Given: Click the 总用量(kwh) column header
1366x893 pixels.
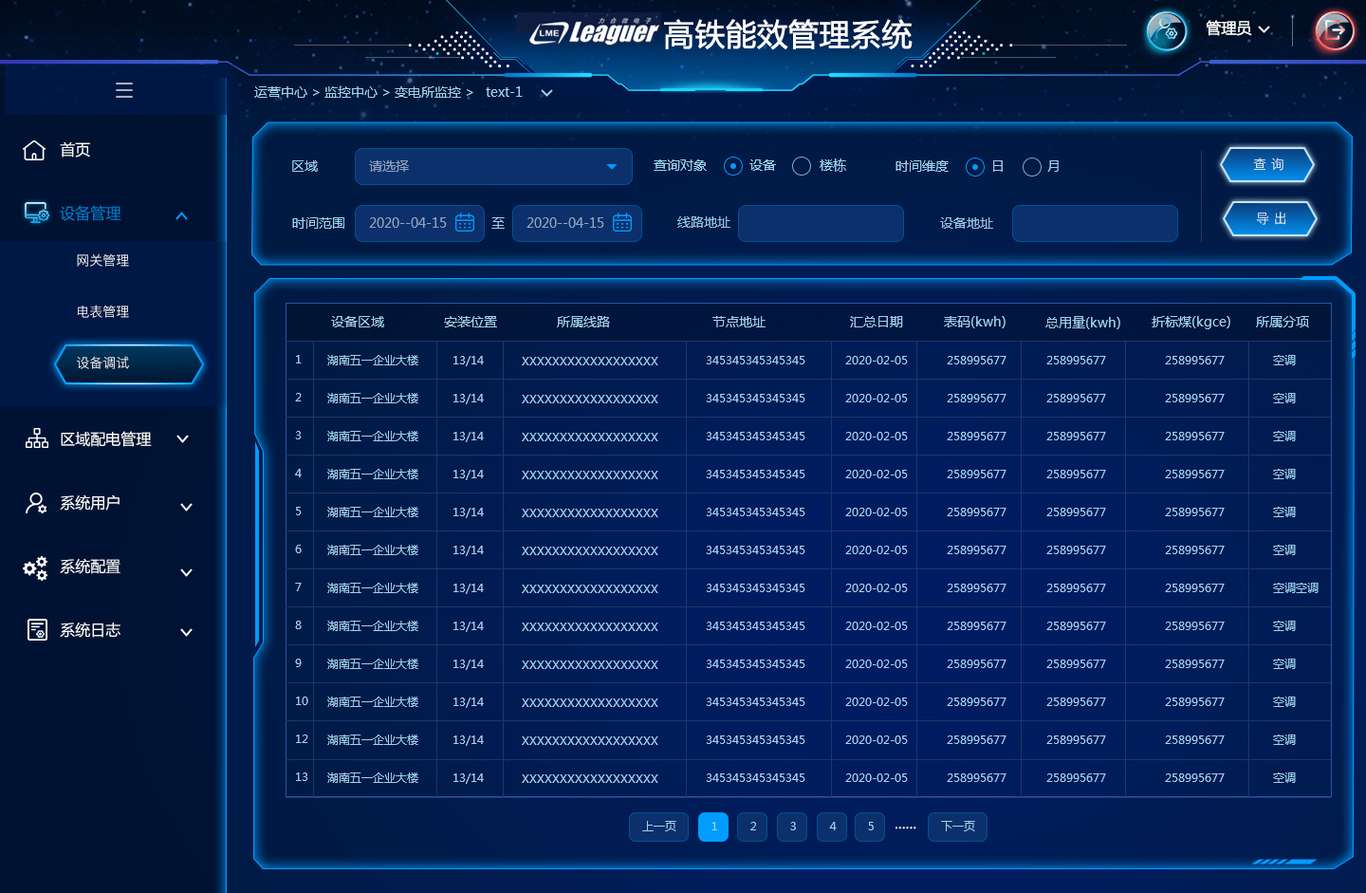Looking at the screenshot, I should [1083, 322].
